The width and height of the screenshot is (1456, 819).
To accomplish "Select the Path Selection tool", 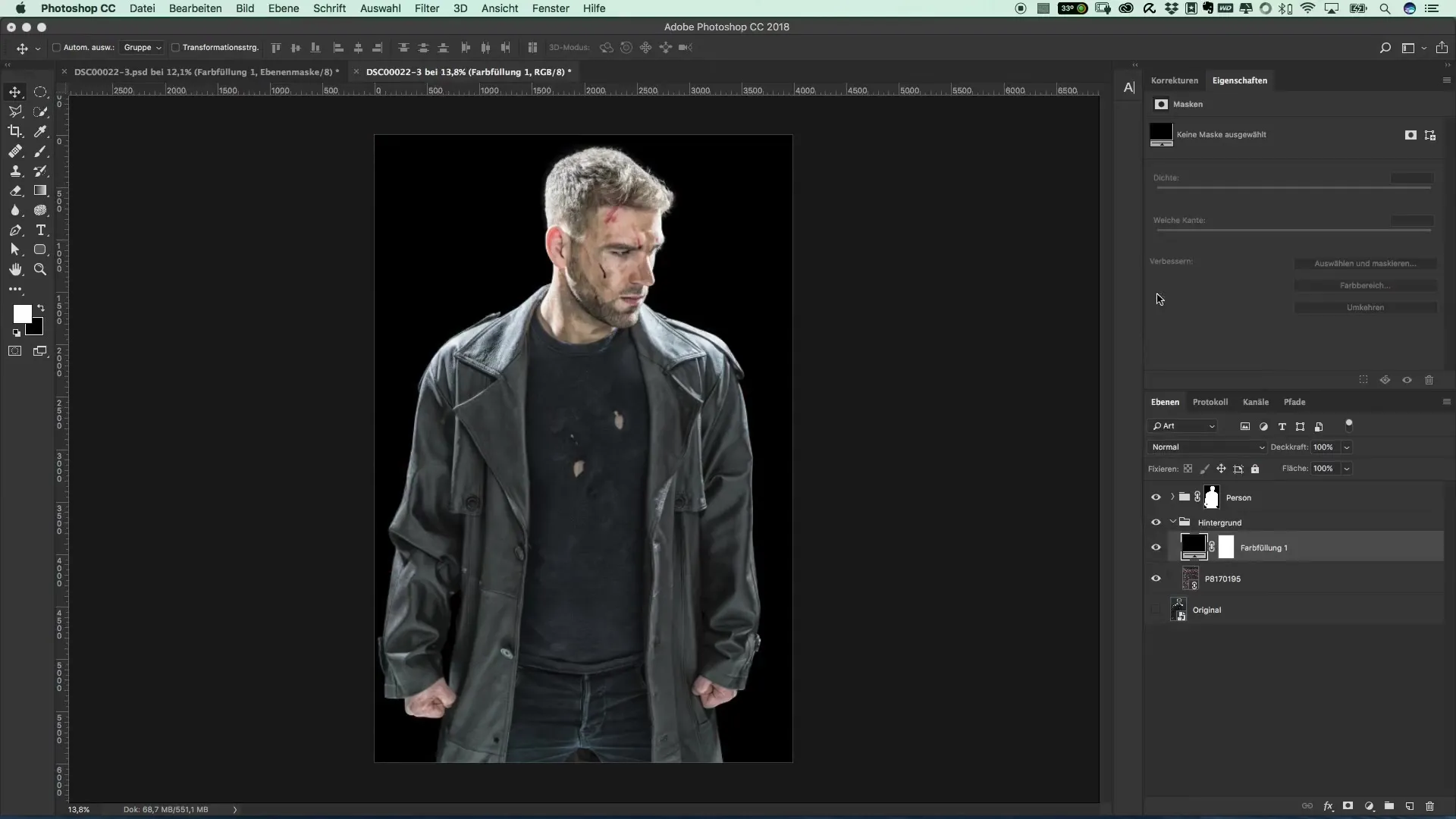I will tap(15, 249).
